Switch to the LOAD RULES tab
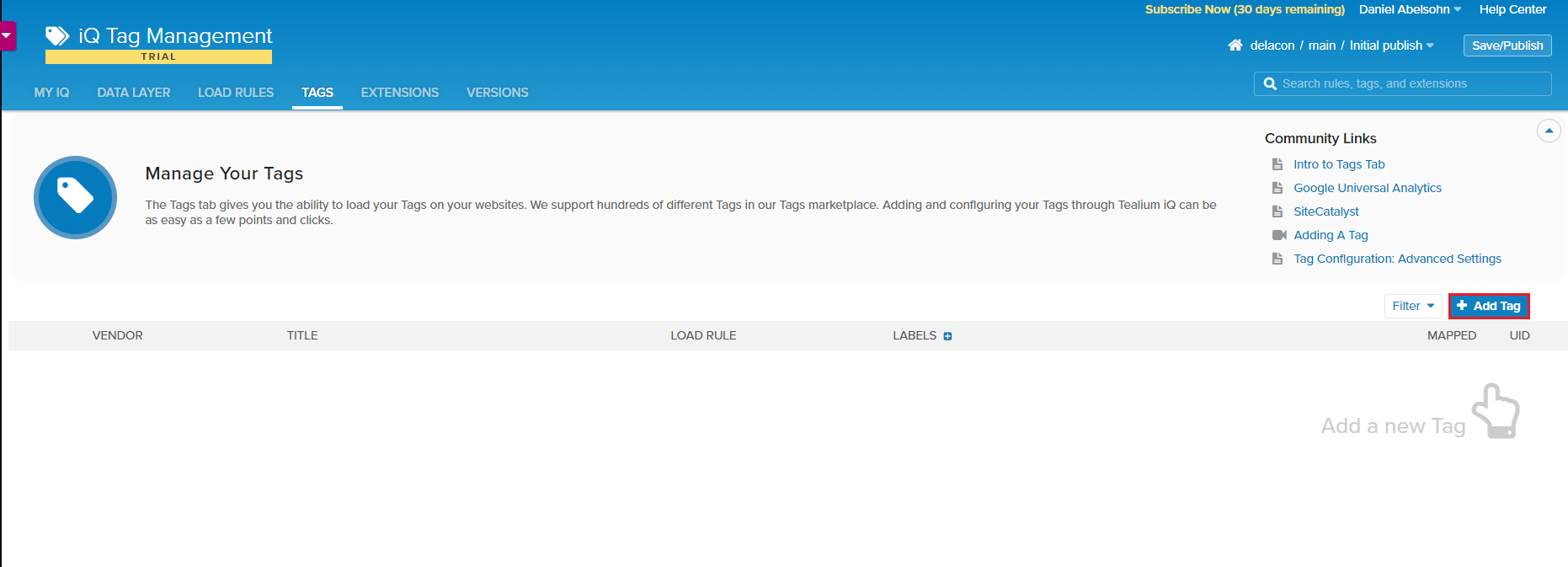 click(236, 93)
